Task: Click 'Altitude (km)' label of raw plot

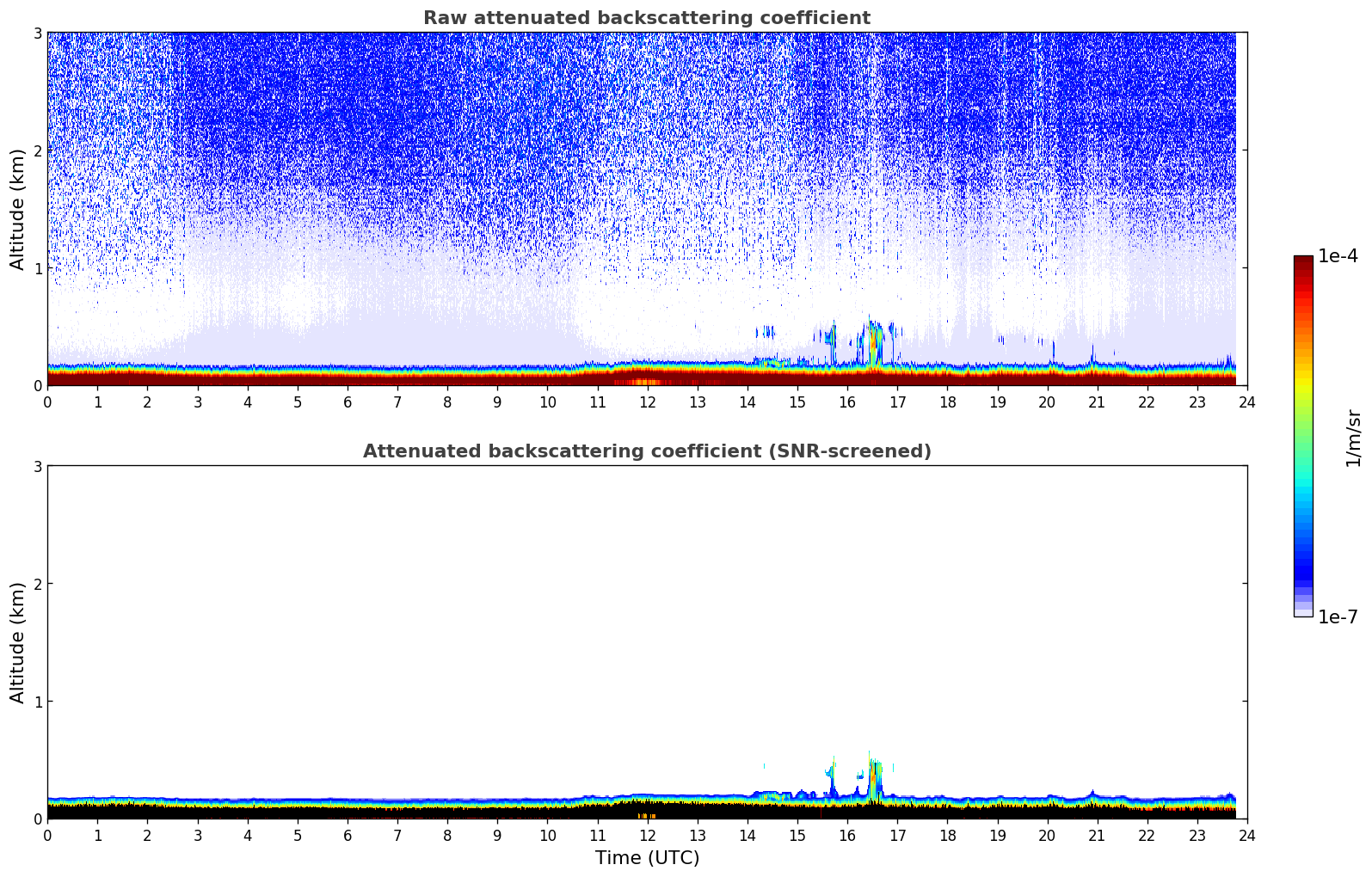Action: (x=18, y=209)
